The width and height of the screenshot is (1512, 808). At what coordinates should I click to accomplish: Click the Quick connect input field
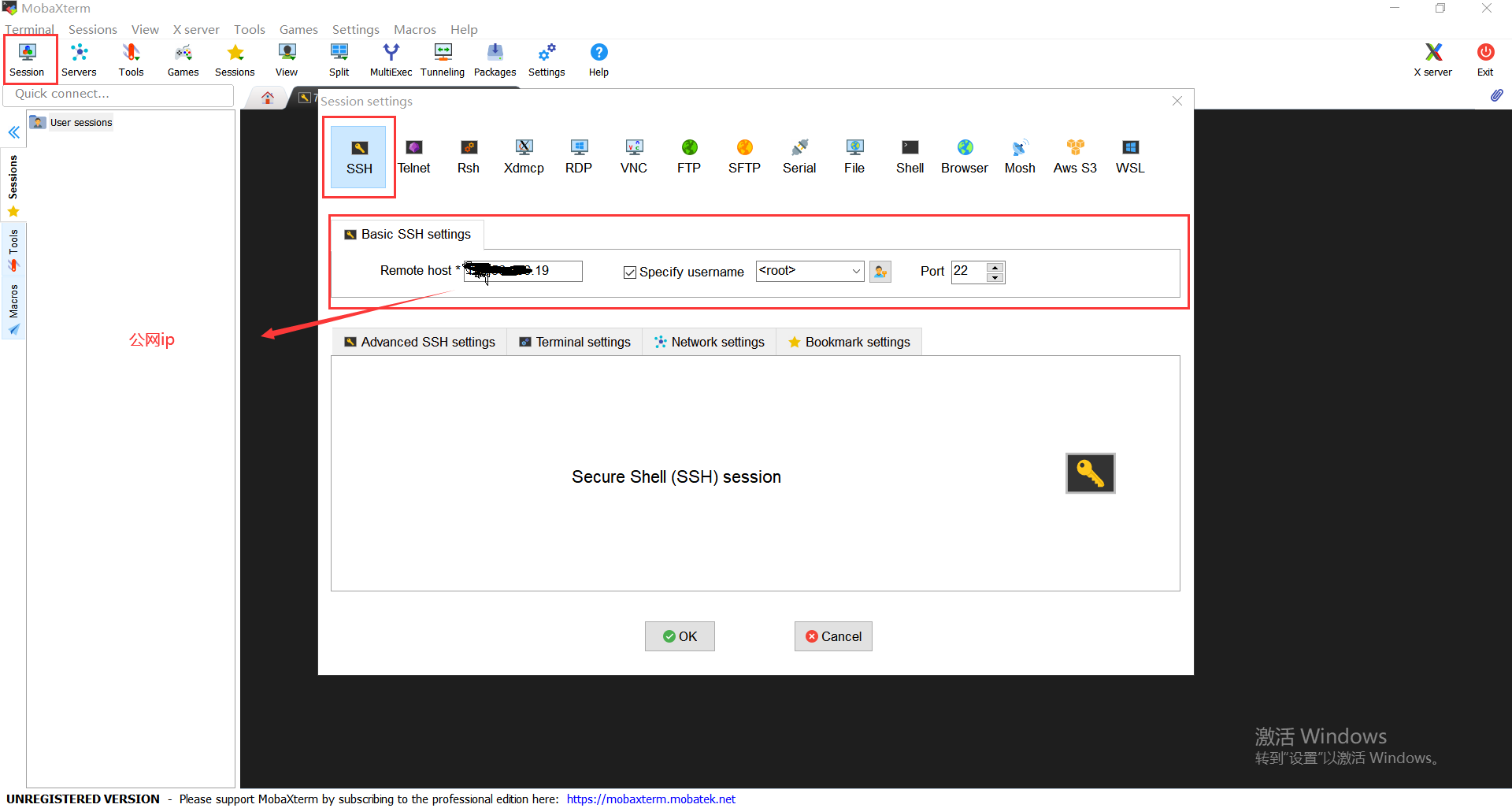click(118, 94)
